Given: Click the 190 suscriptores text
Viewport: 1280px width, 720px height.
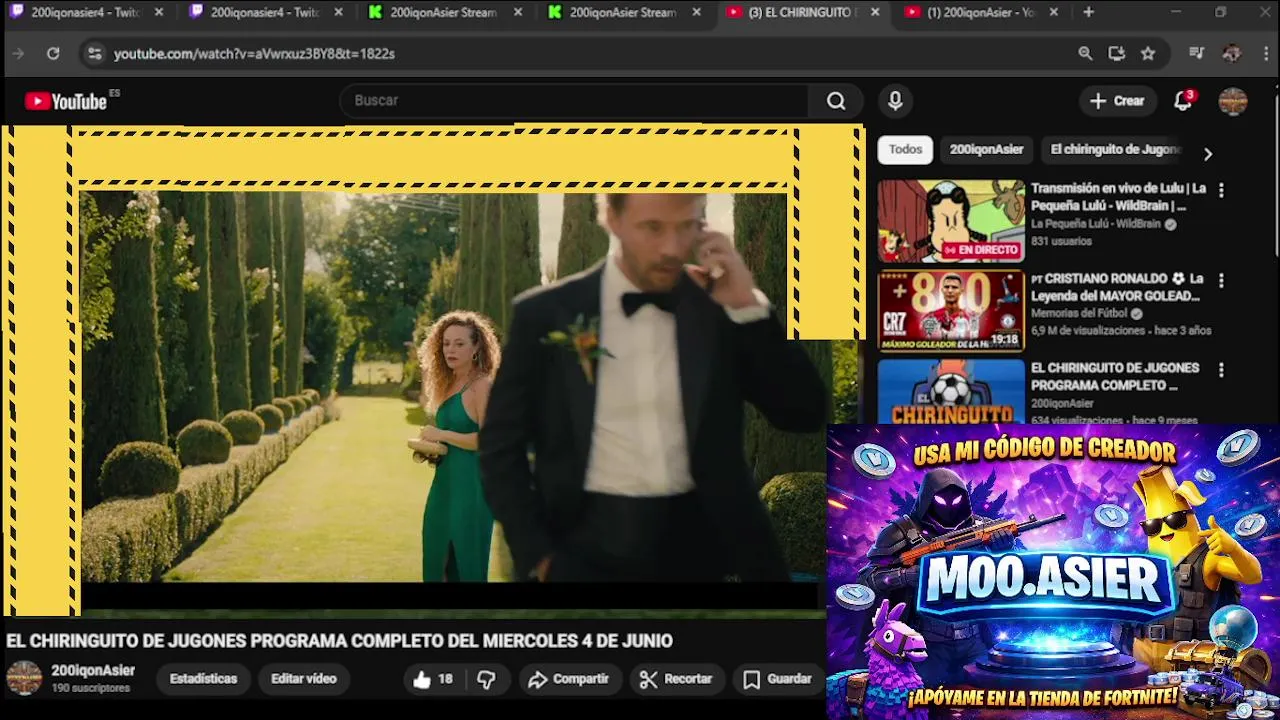Looking at the screenshot, I should 90,689.
